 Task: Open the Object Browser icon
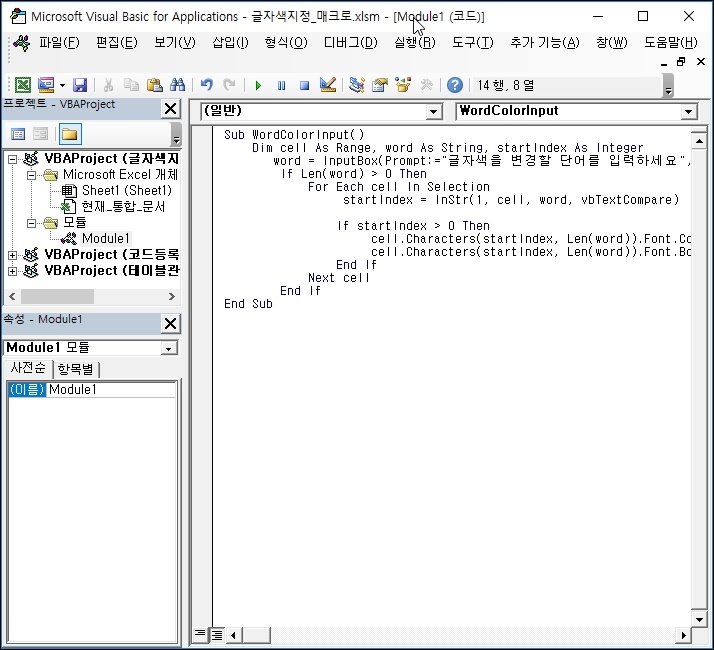tap(403, 85)
